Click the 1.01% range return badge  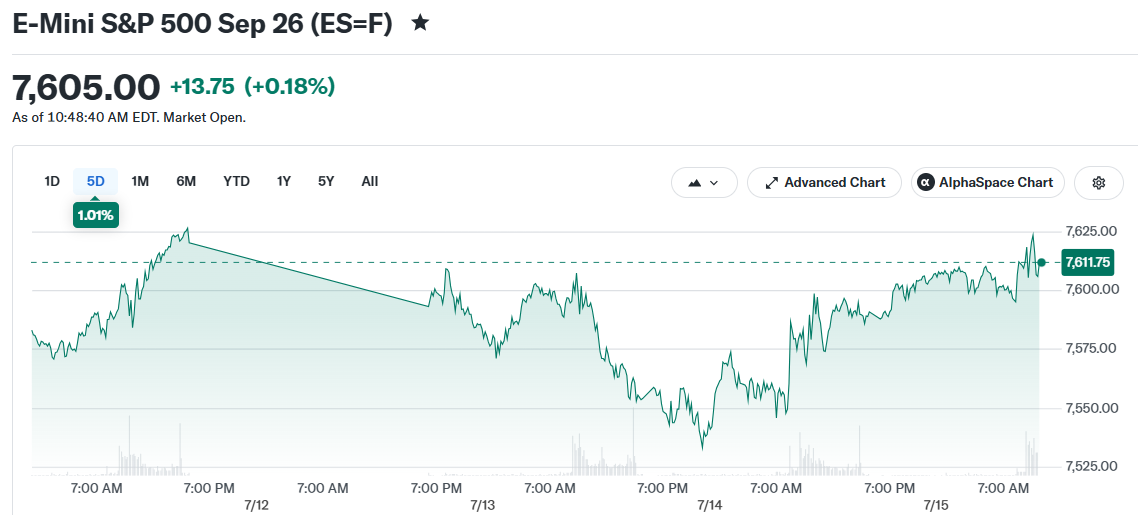96,215
